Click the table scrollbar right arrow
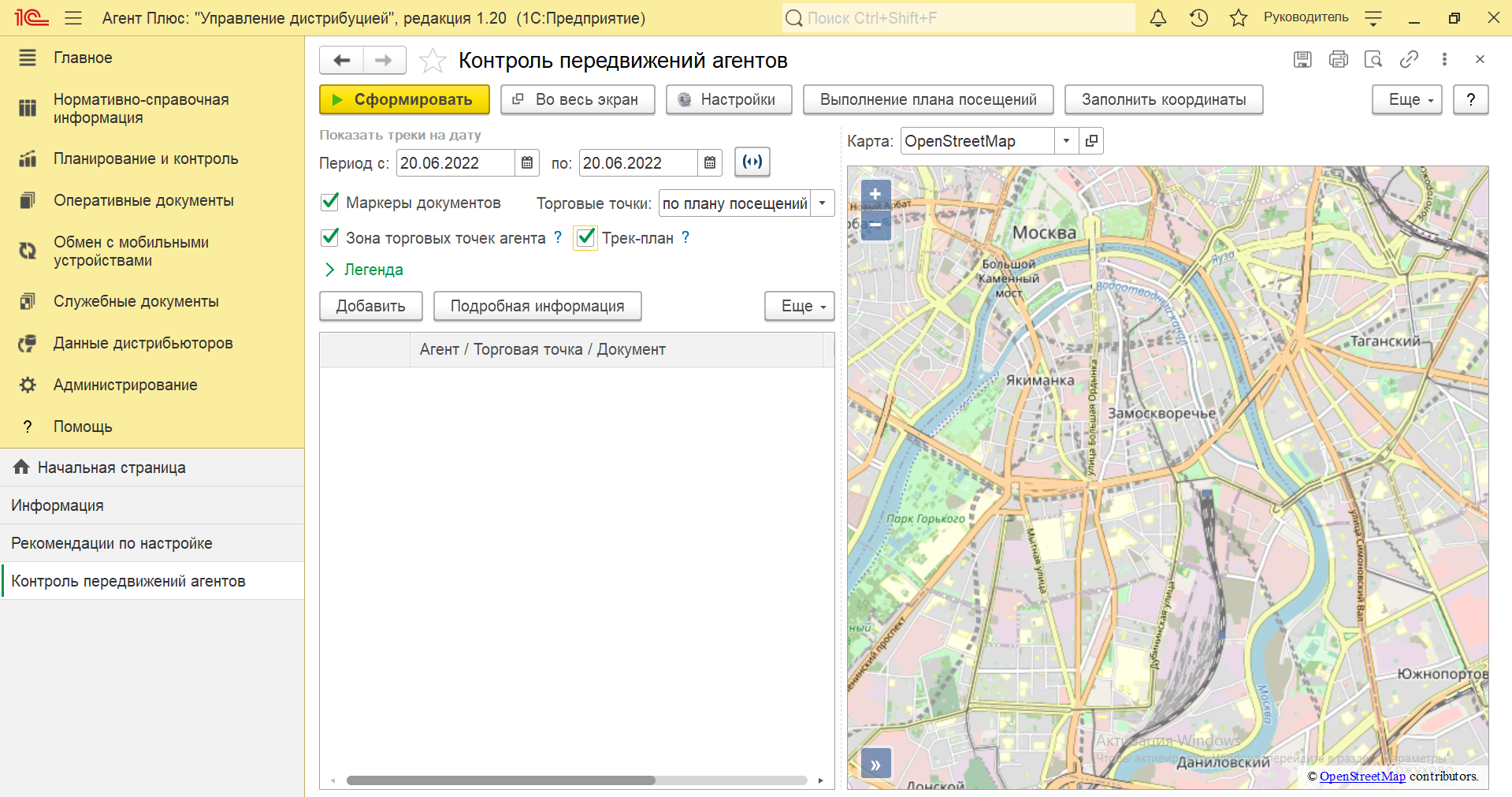 [820, 780]
